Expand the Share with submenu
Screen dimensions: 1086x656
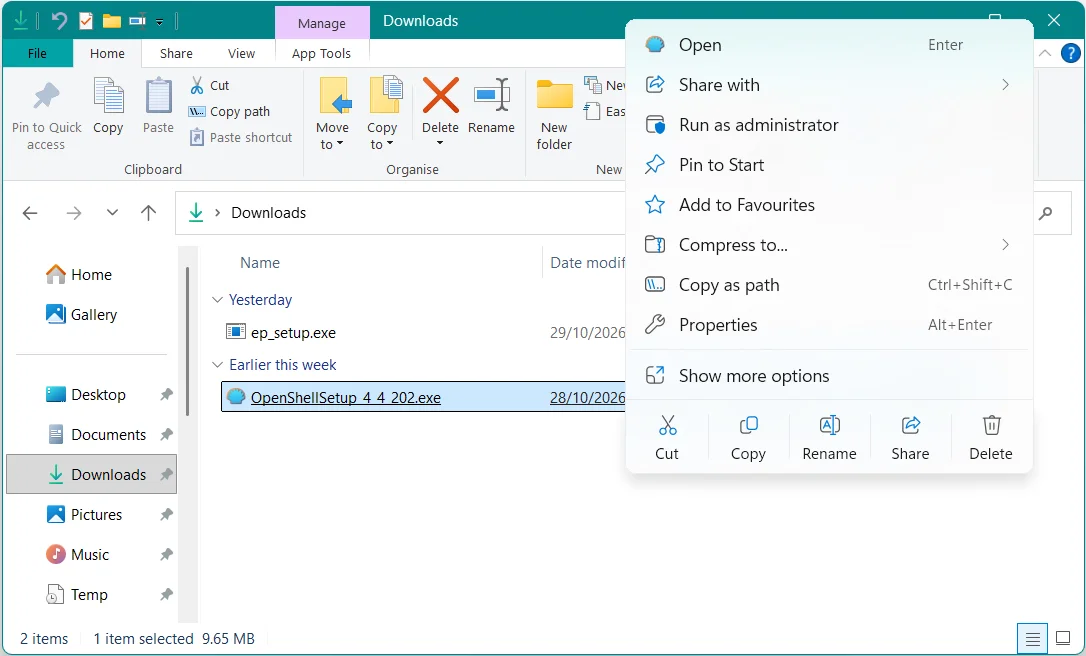(1005, 85)
